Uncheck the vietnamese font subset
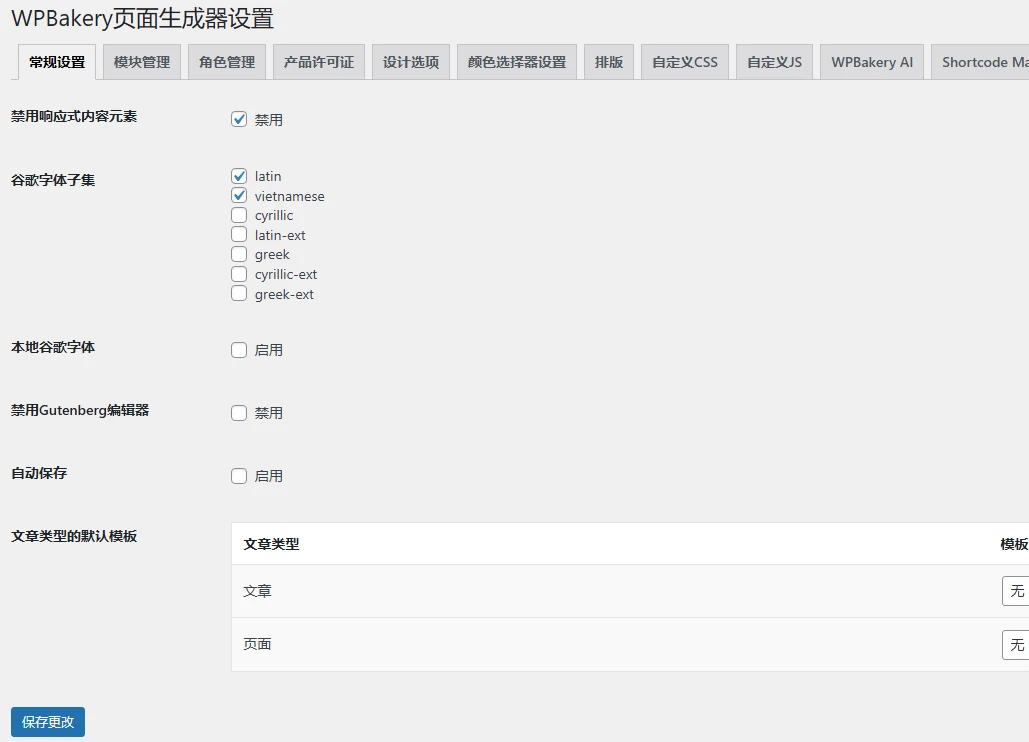The height and width of the screenshot is (742, 1029). (239, 195)
